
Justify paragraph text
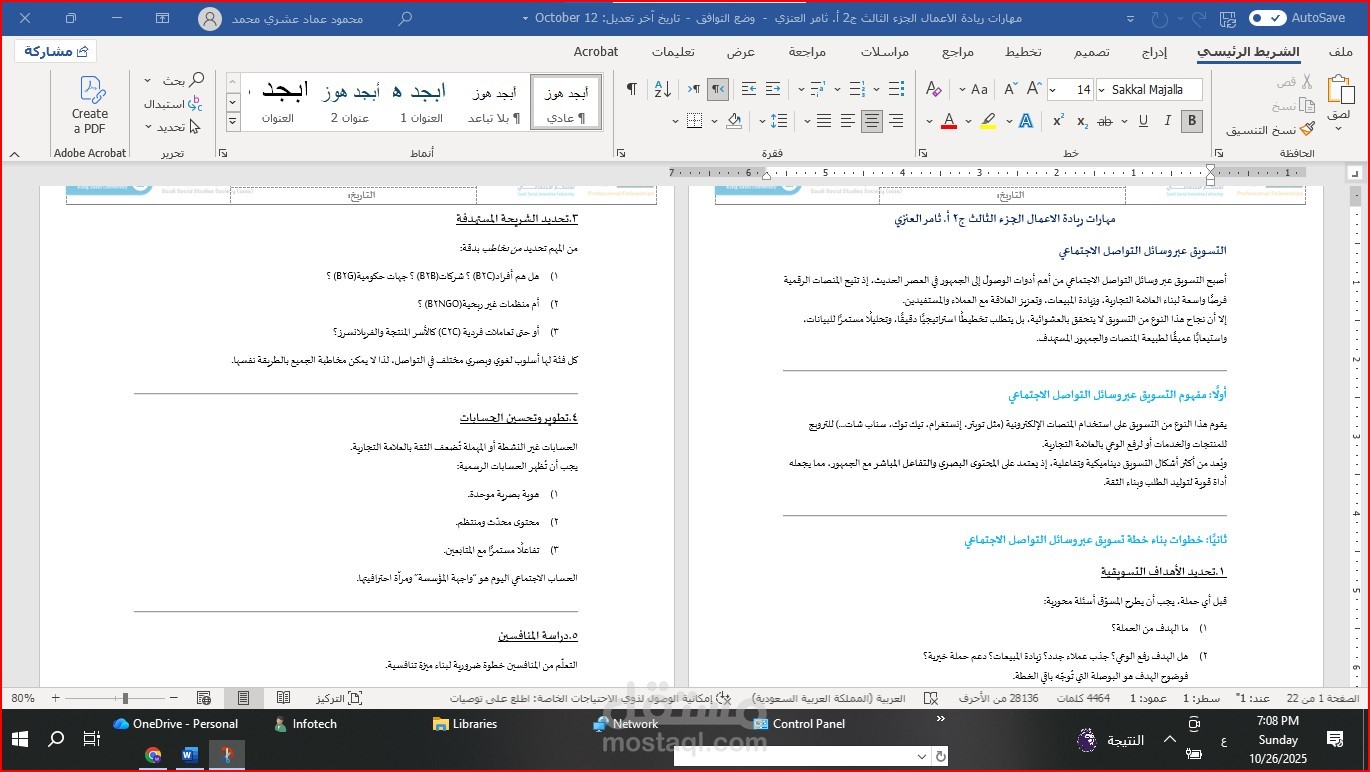coord(824,121)
